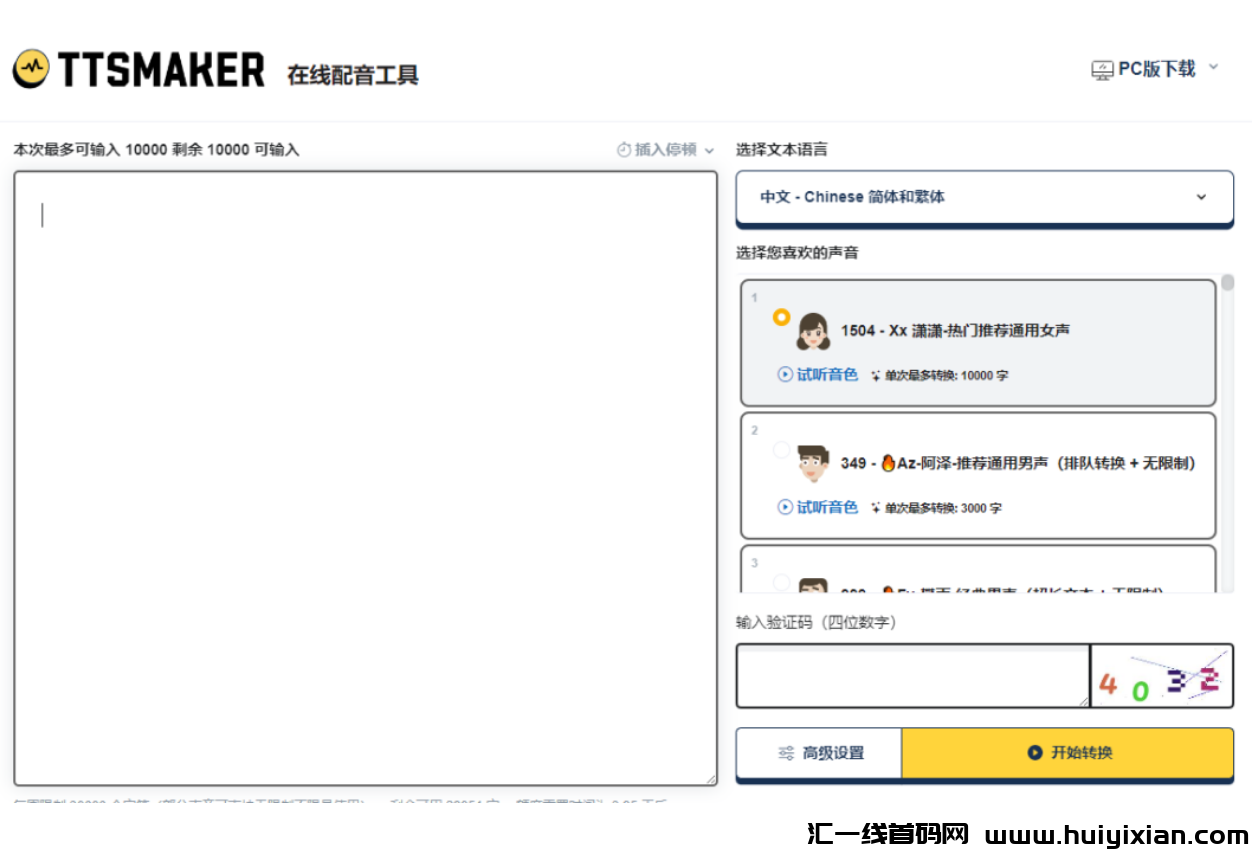Click the sliders icon inside 高级设置 button
Image resolution: width=1252 pixels, height=852 pixels.
tap(785, 753)
